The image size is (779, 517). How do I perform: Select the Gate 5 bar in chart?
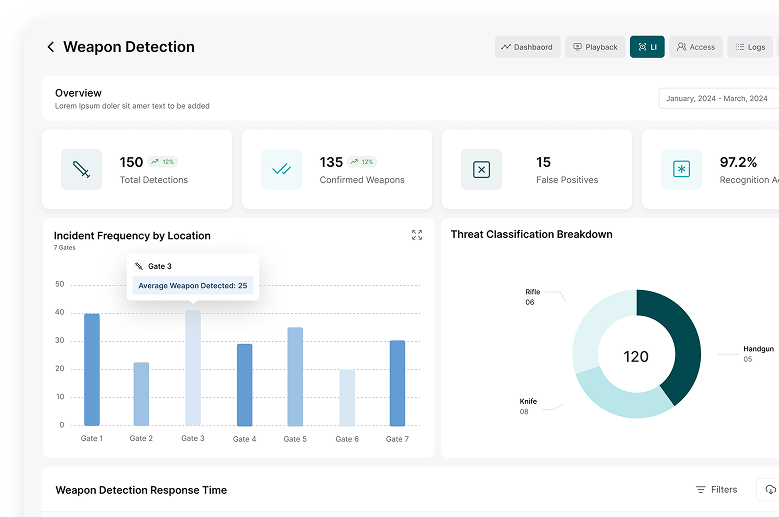point(295,376)
